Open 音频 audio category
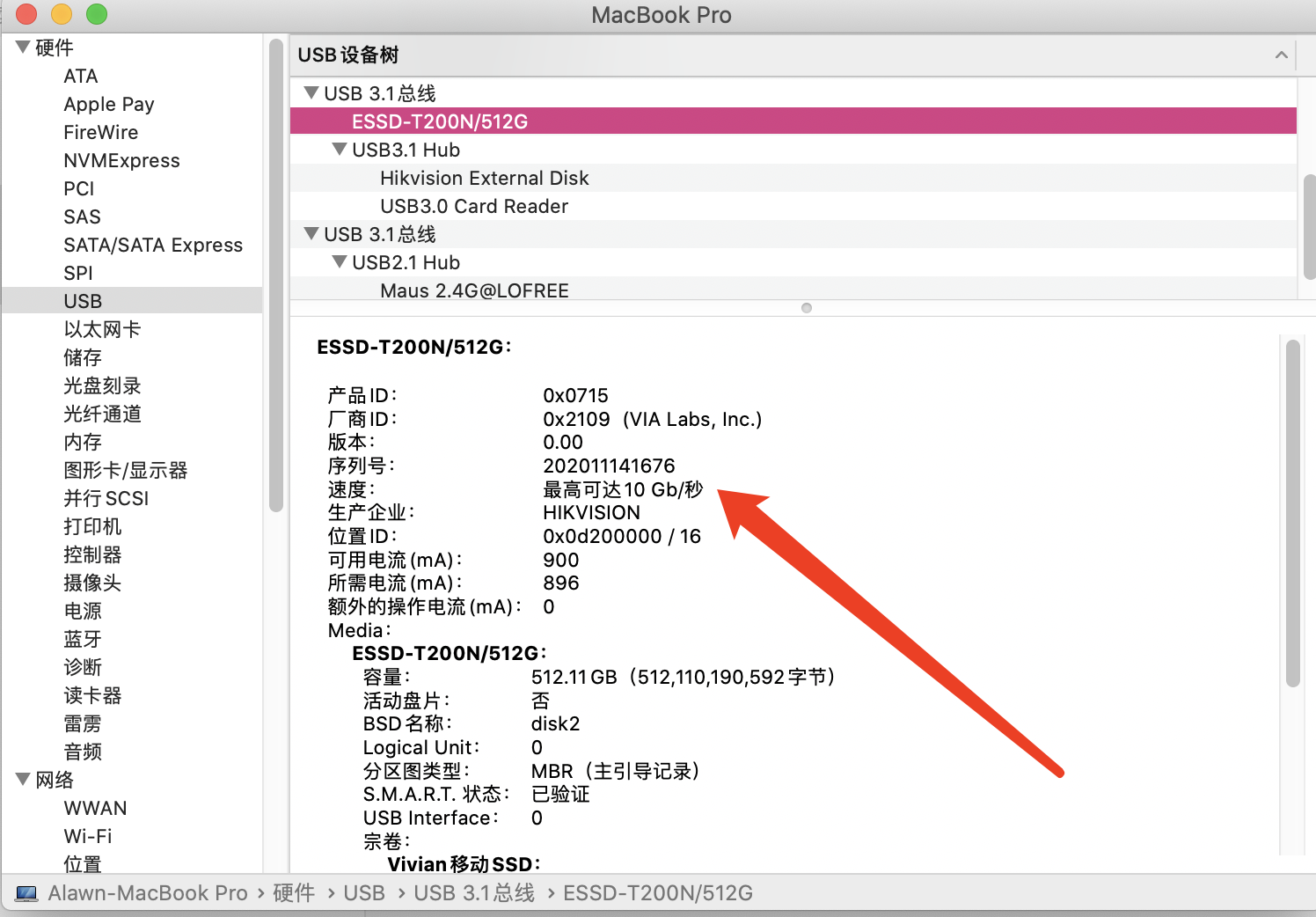 [83, 752]
